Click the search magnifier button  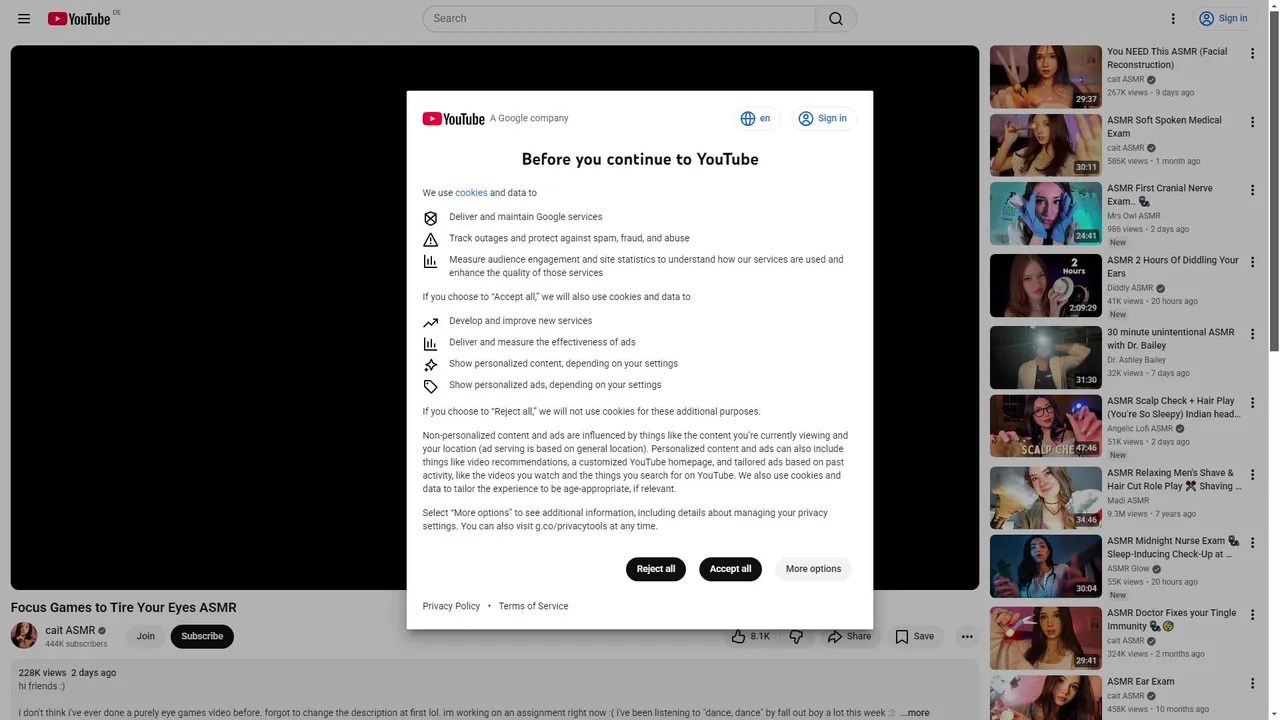pos(836,18)
